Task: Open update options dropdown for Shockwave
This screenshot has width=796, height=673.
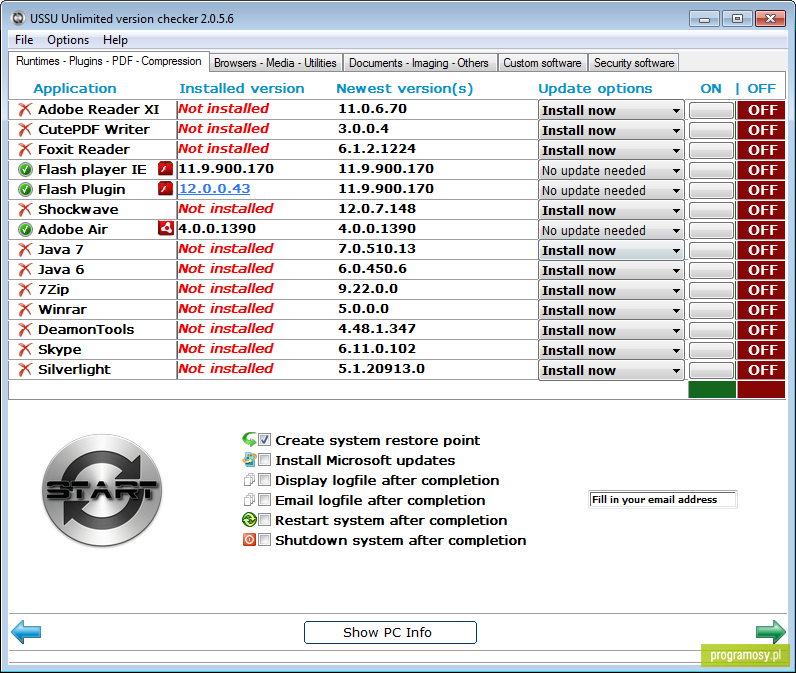Action: 611,210
